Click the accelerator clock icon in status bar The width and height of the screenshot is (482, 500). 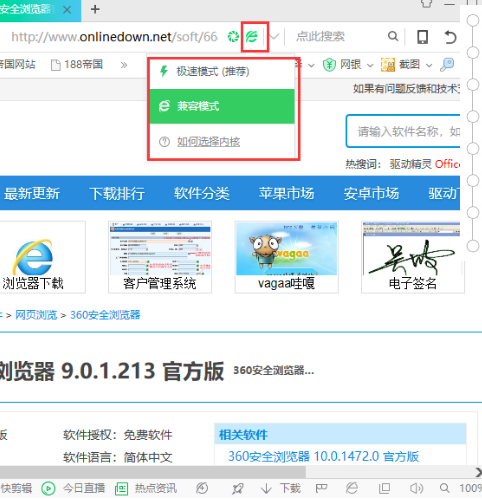pyautogui.click(x=202, y=489)
